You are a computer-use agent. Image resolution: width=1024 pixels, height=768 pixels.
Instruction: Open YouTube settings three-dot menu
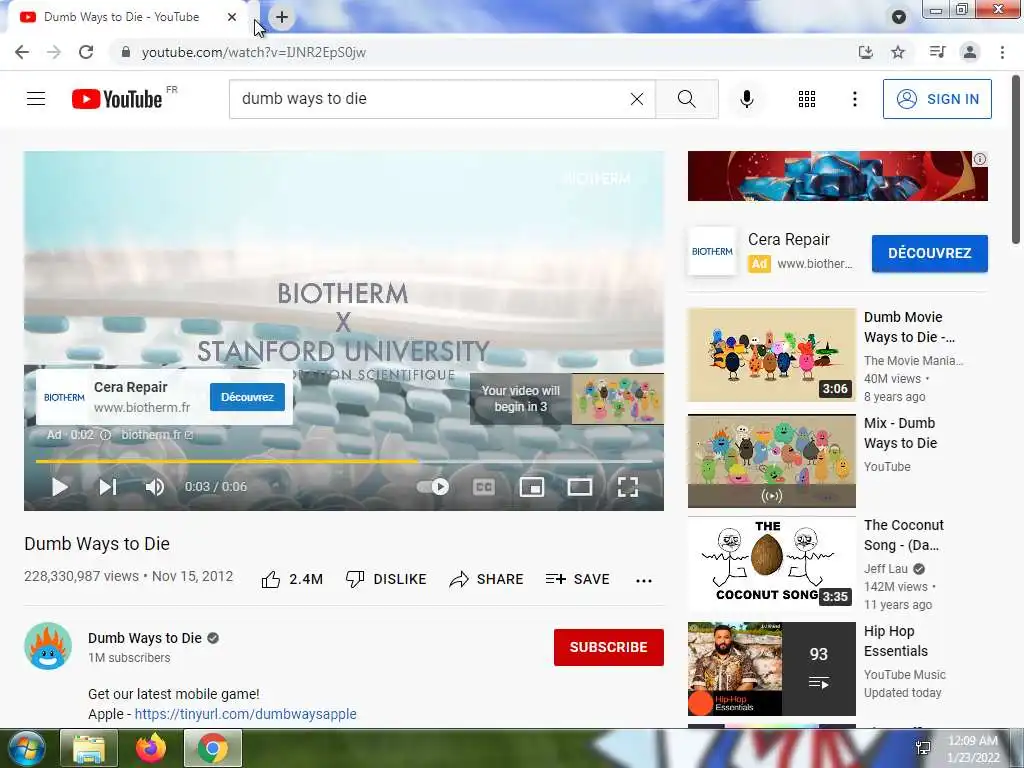854,99
